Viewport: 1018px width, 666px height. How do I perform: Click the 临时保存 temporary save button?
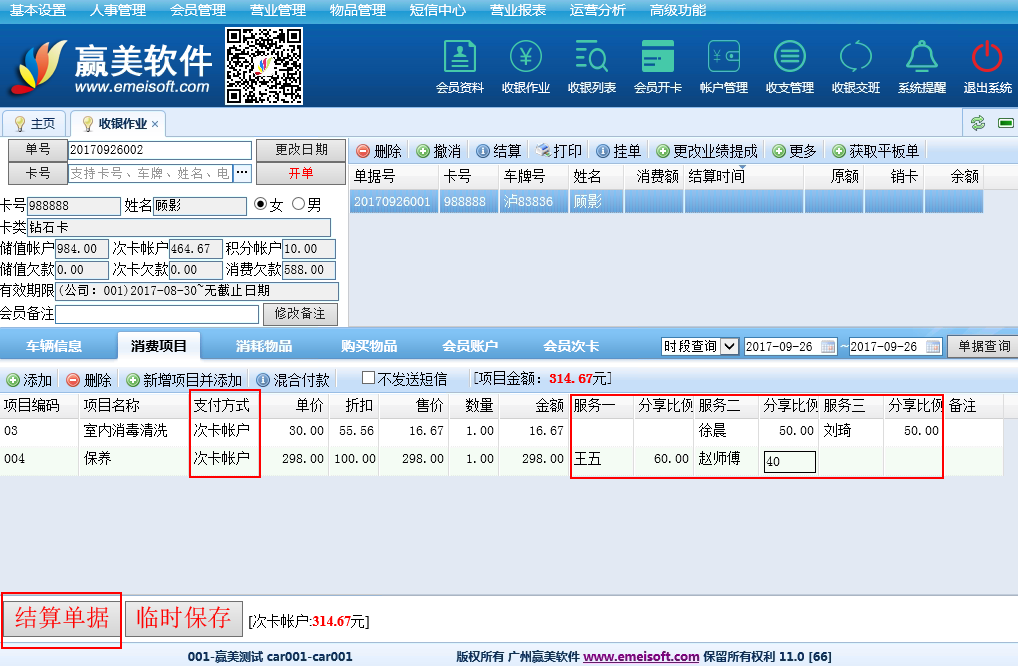coord(183,619)
